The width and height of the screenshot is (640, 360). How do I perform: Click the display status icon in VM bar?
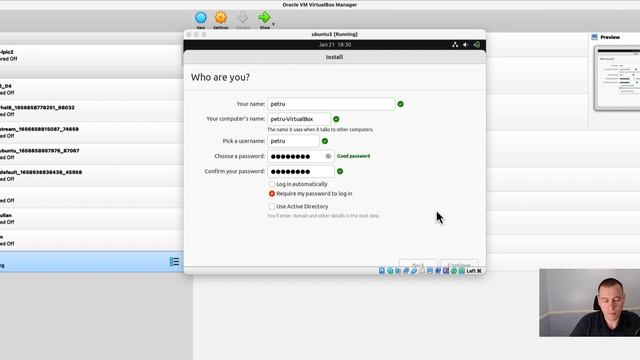430,271
